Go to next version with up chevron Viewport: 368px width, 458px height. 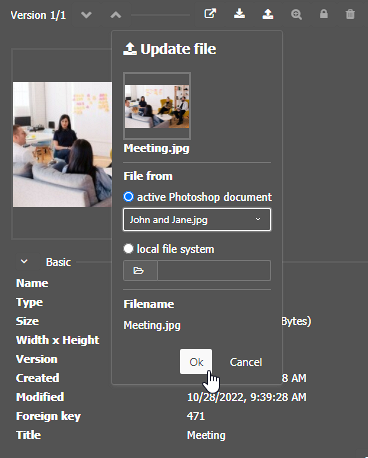[116, 15]
